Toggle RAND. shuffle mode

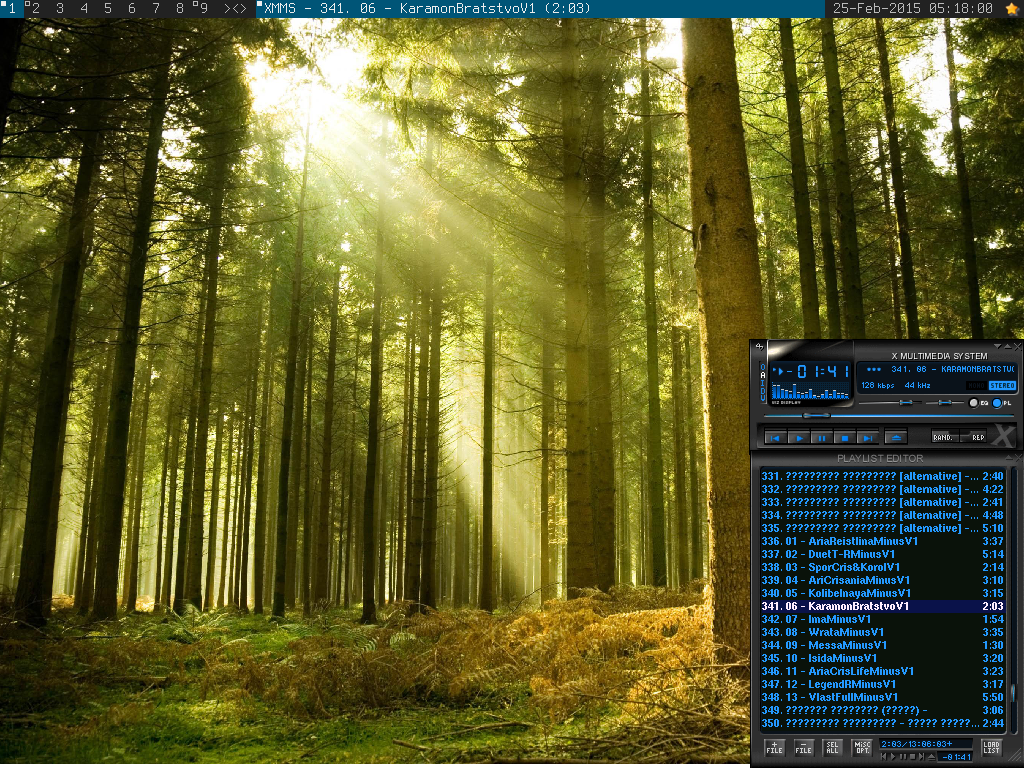click(945, 437)
